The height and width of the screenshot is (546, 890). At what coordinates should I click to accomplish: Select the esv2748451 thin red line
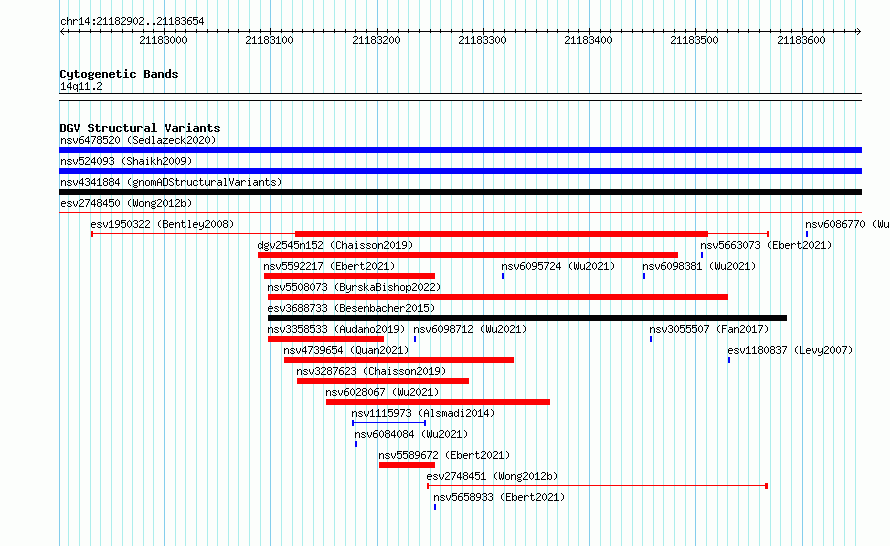598,486
